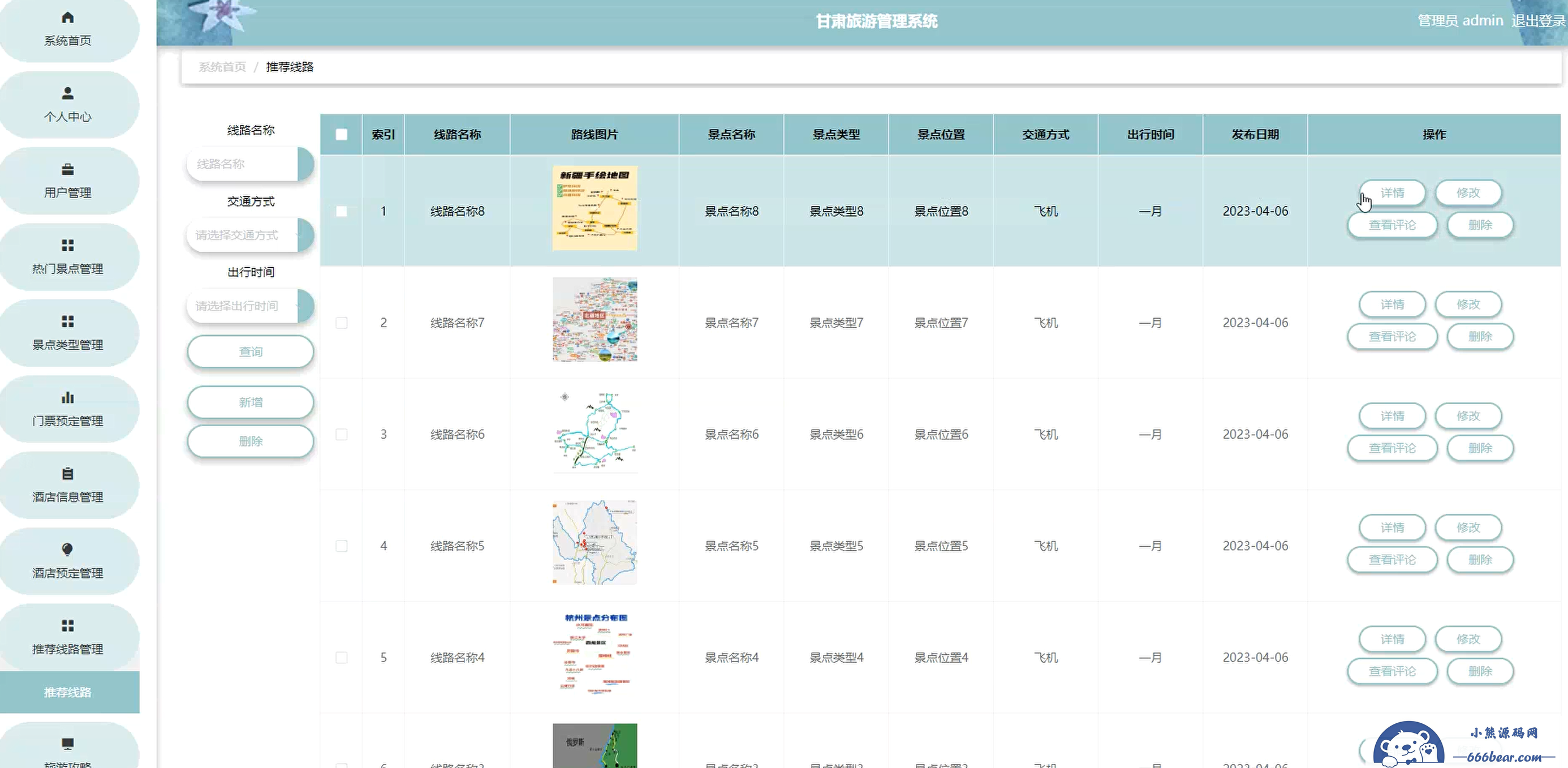Image resolution: width=1568 pixels, height=768 pixels.
Task: Click 修改 for row 线路名称6
Action: point(1468,415)
